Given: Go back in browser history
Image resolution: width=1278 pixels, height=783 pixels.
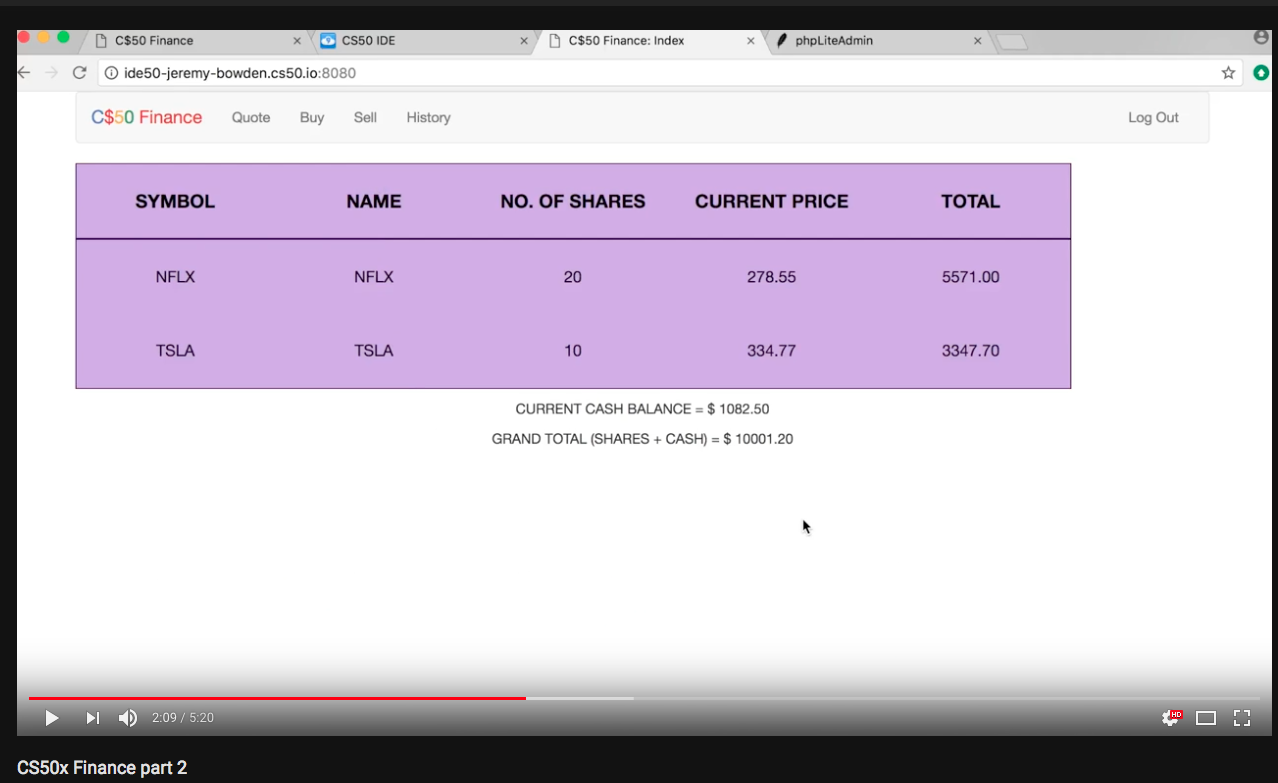Looking at the screenshot, I should point(24,73).
